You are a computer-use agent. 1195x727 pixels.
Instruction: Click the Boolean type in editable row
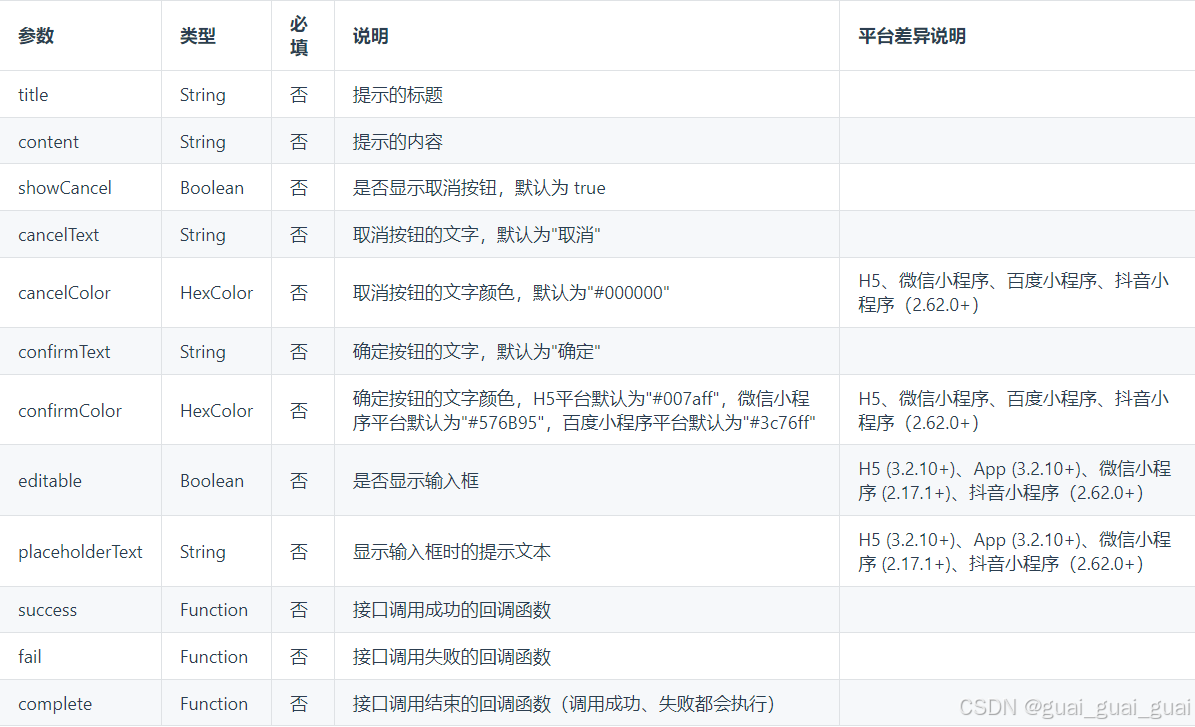212,481
